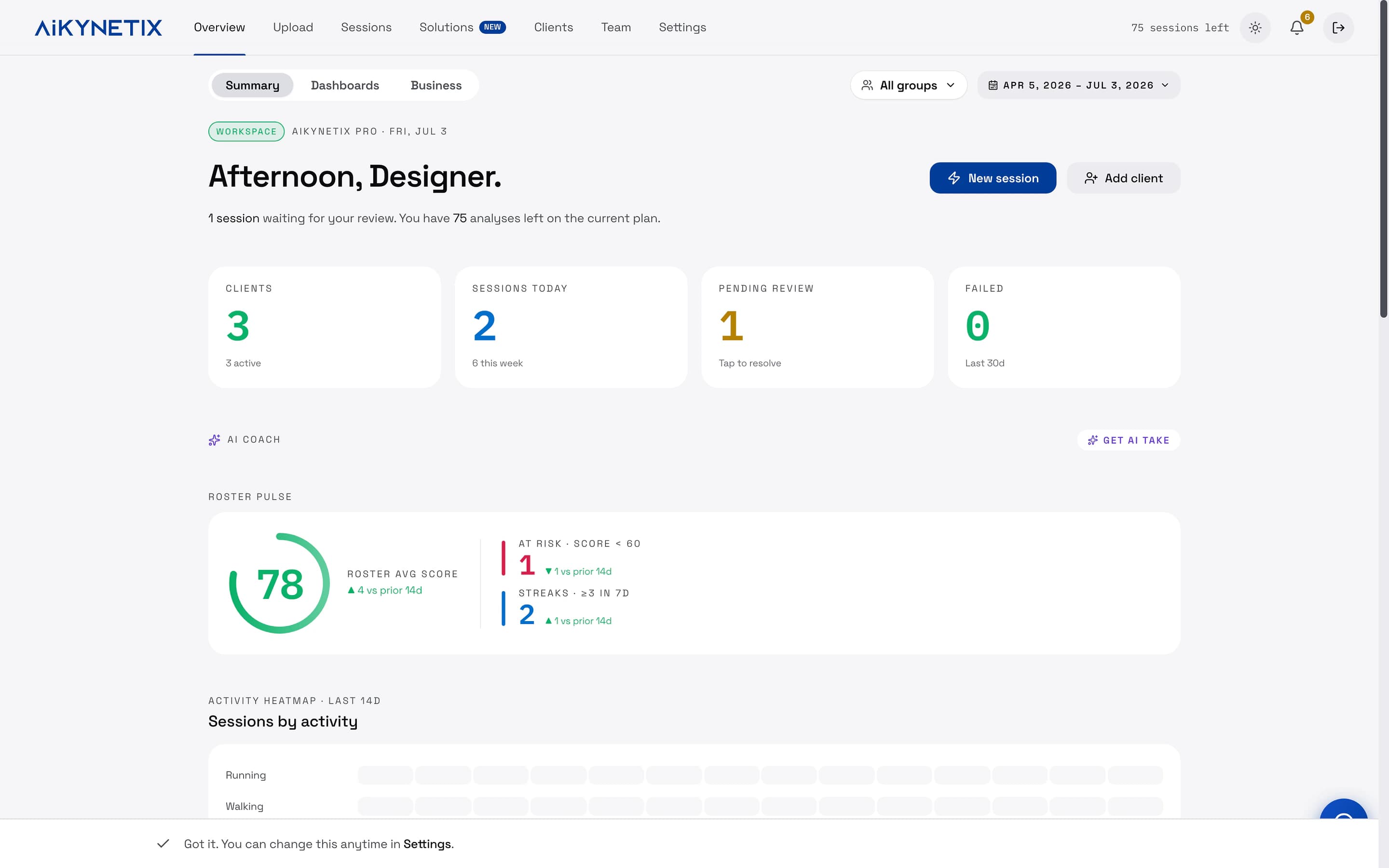Viewport: 1389px width, 868px height.
Task: Click the log out icon
Action: [1338, 27]
